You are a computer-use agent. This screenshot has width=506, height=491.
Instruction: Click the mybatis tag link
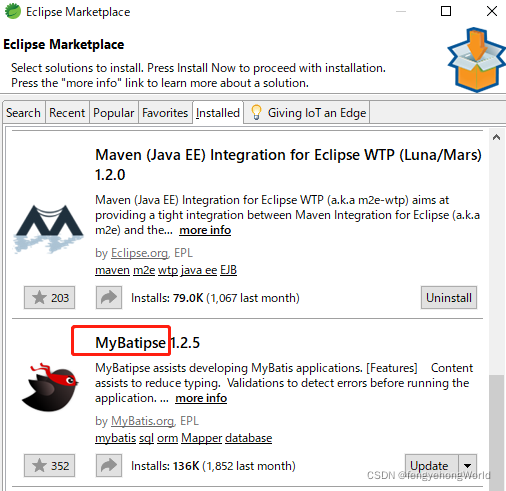pyautogui.click(x=115, y=438)
